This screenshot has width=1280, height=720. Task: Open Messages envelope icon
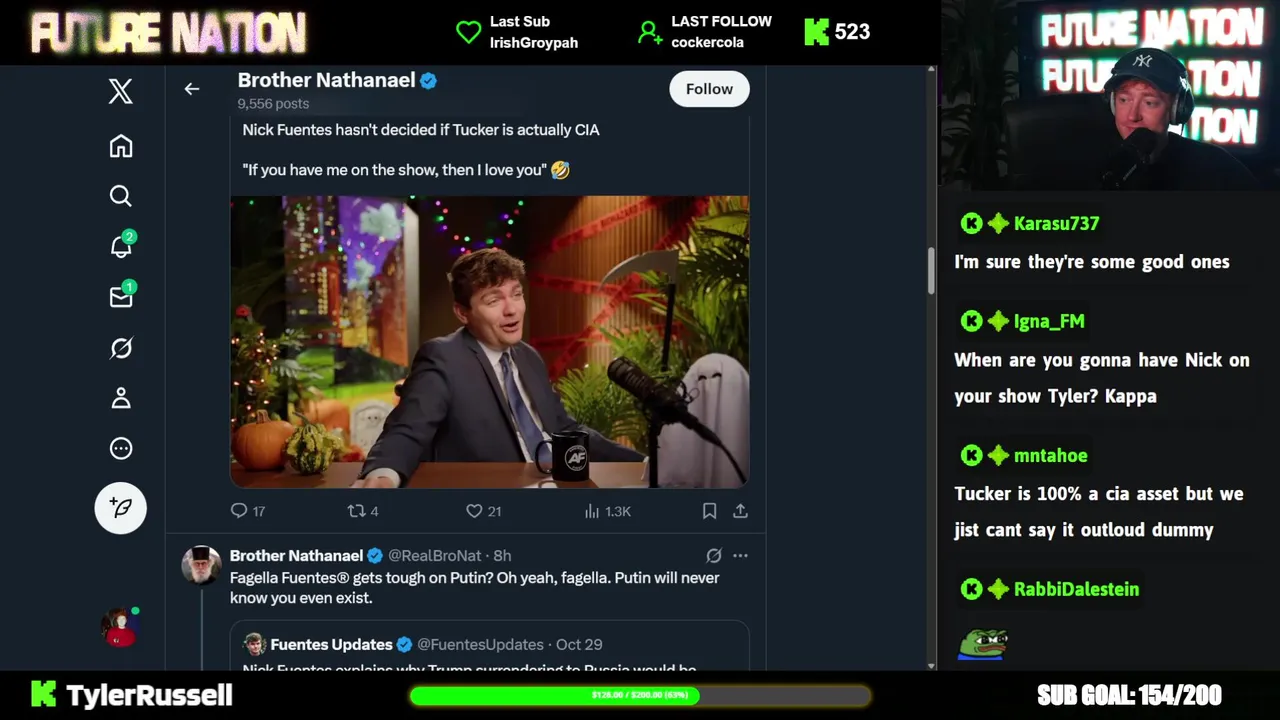pos(121,296)
